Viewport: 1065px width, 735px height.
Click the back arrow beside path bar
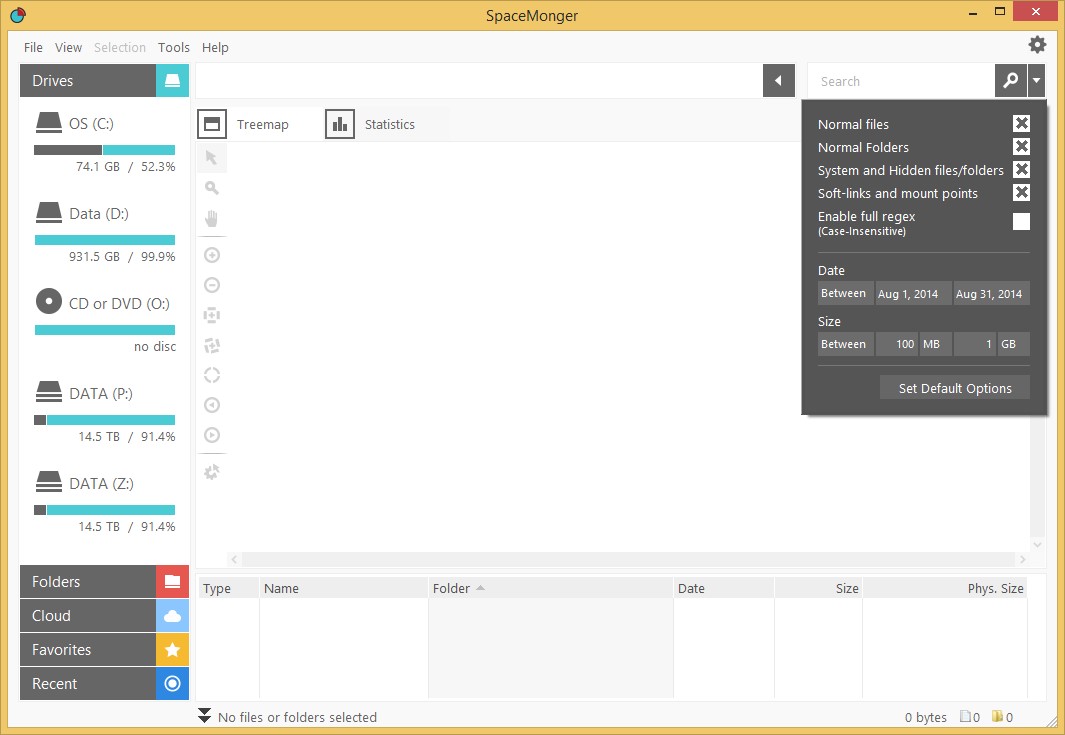(x=778, y=81)
